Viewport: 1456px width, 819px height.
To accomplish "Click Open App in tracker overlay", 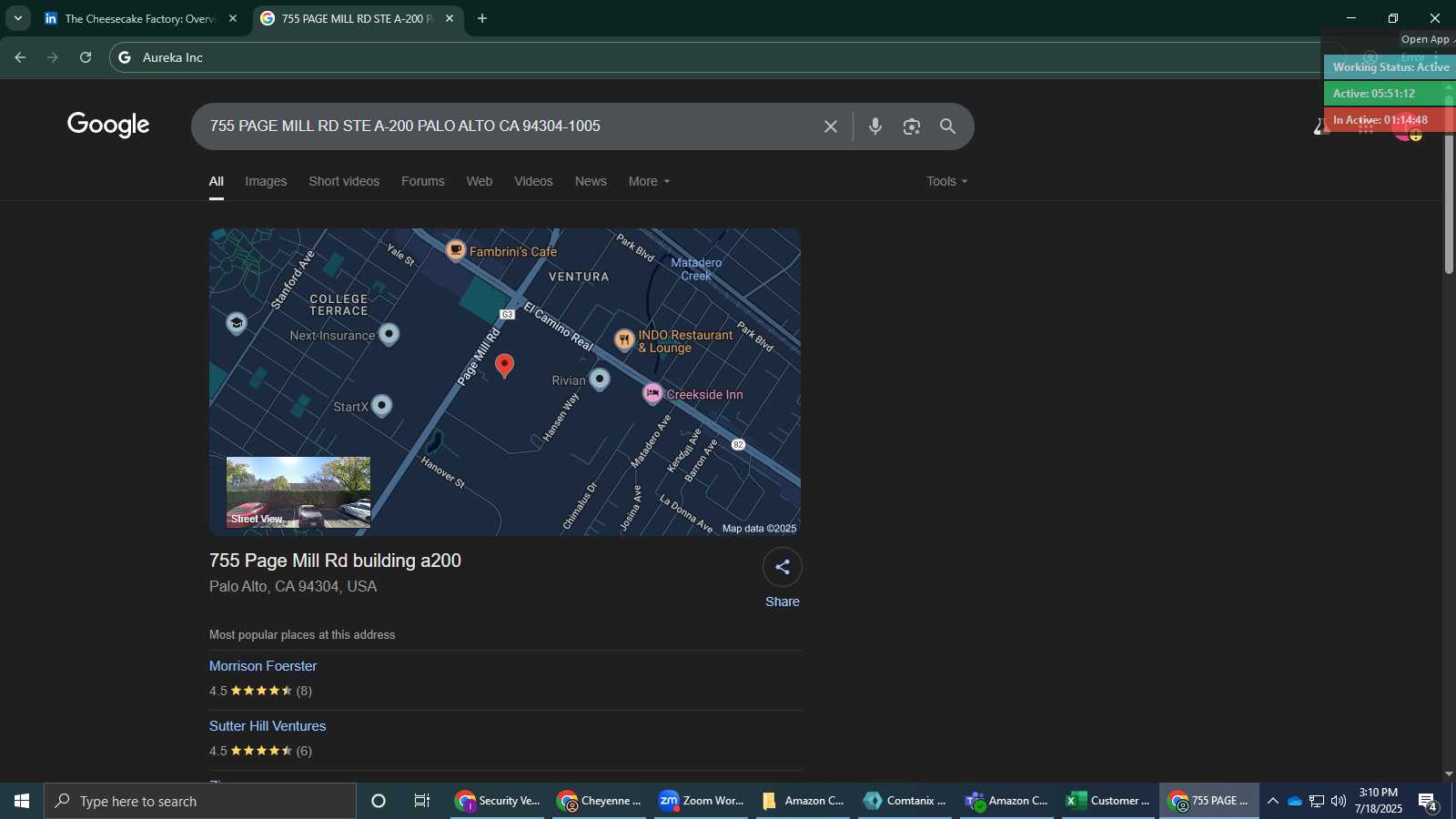I will click(x=1427, y=39).
